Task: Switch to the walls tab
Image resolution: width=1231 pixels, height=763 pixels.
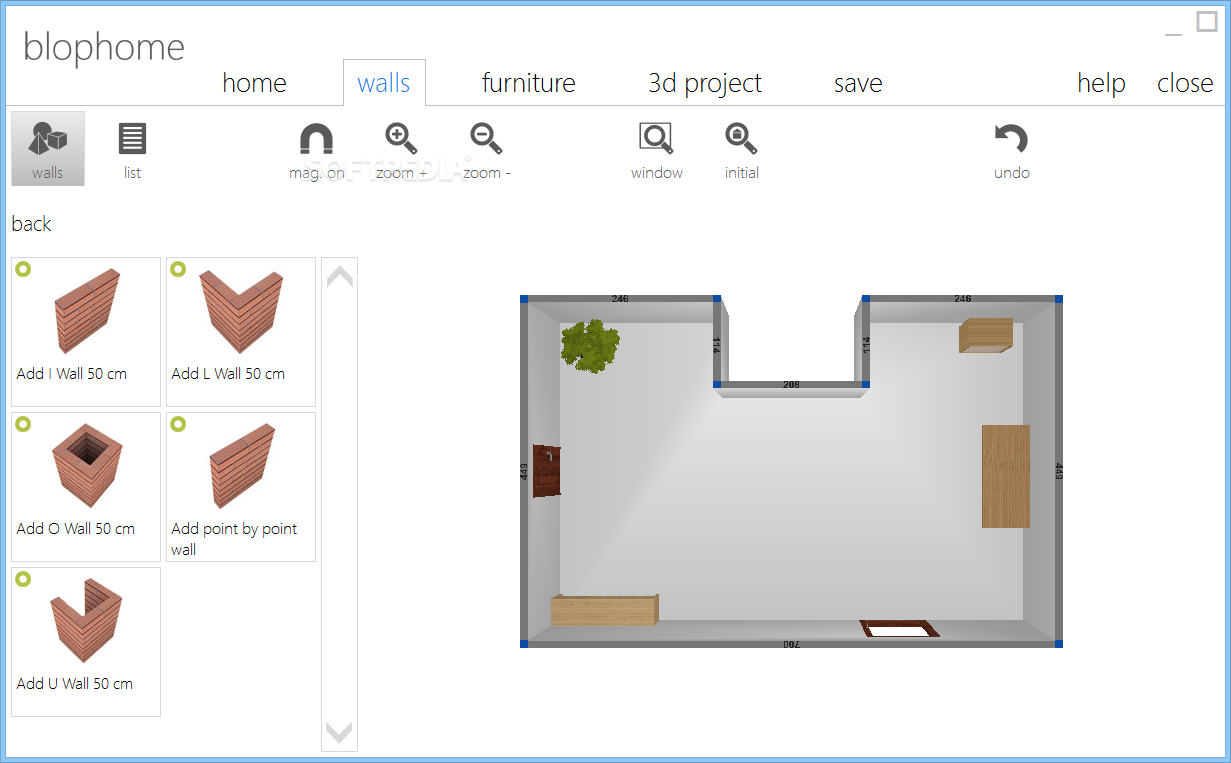Action: (x=384, y=83)
